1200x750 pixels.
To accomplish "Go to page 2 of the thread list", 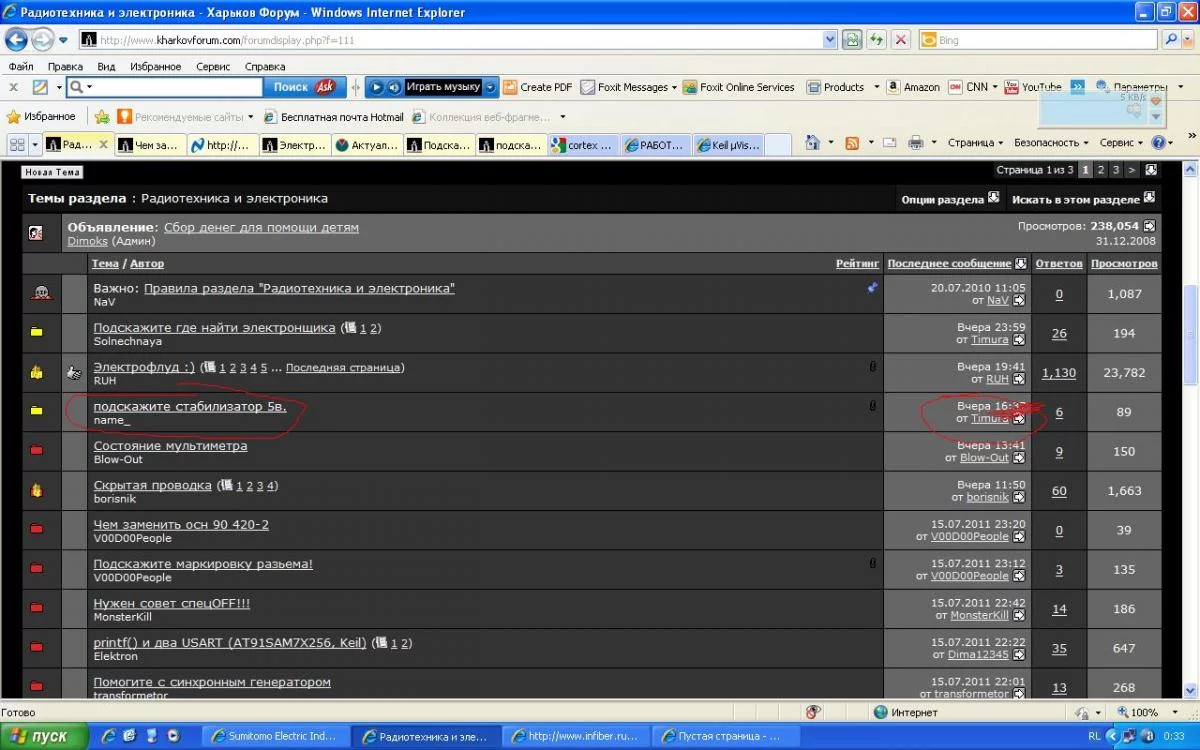I will click(x=1101, y=170).
